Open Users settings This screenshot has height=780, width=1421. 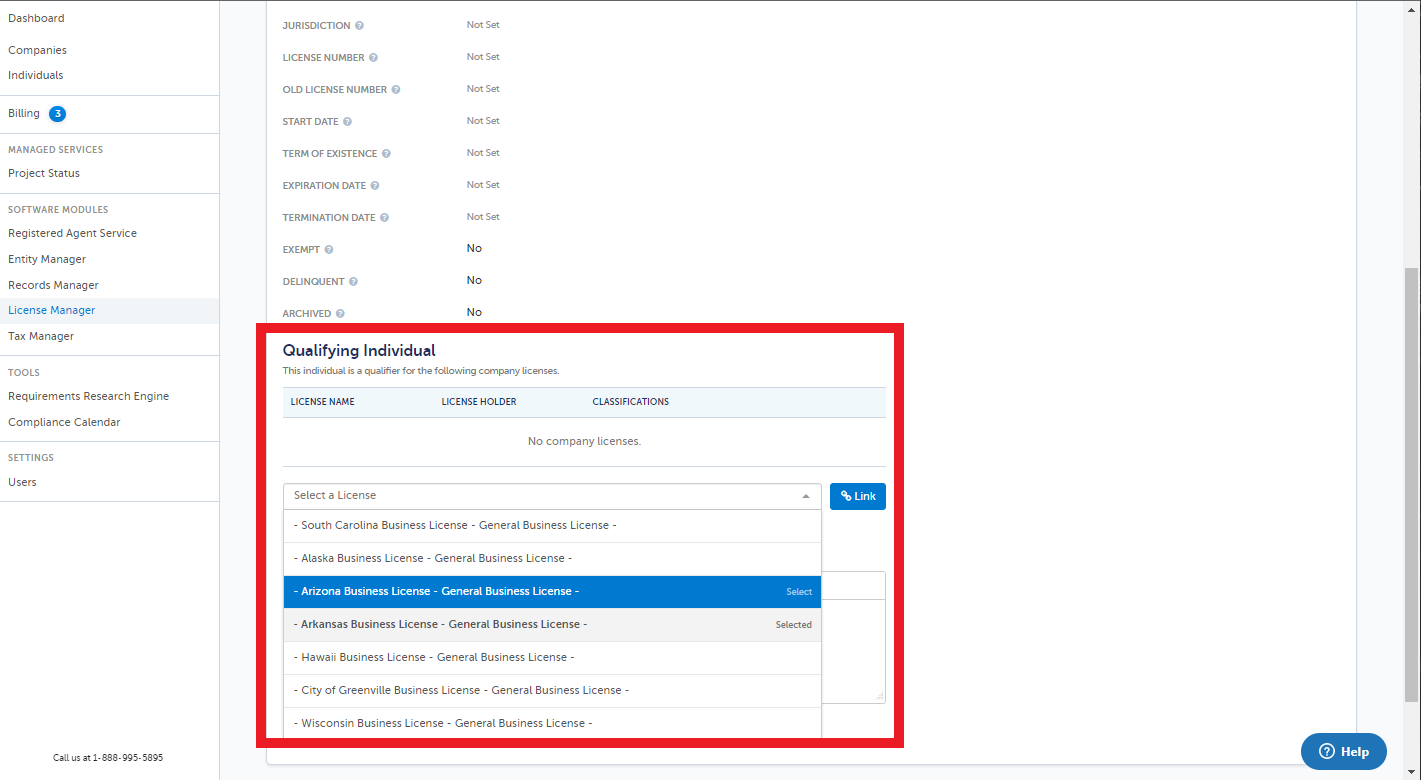click(x=22, y=482)
